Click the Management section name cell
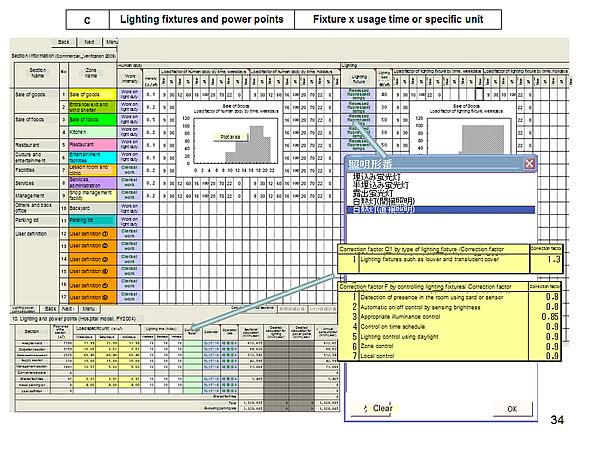This screenshot has height=450, width=600. (x=36, y=196)
